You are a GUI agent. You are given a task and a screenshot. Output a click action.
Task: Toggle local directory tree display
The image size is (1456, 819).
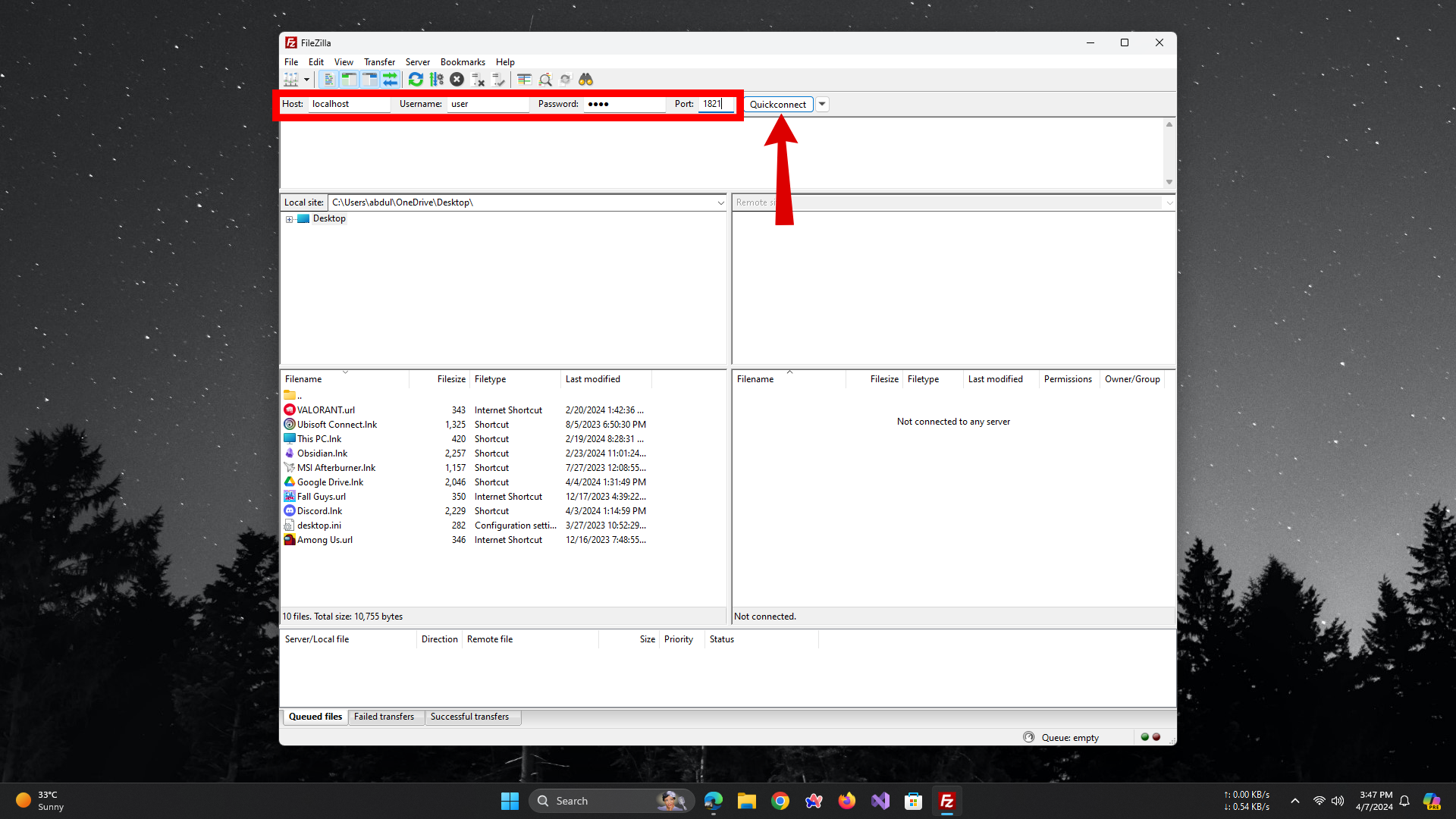(x=349, y=80)
